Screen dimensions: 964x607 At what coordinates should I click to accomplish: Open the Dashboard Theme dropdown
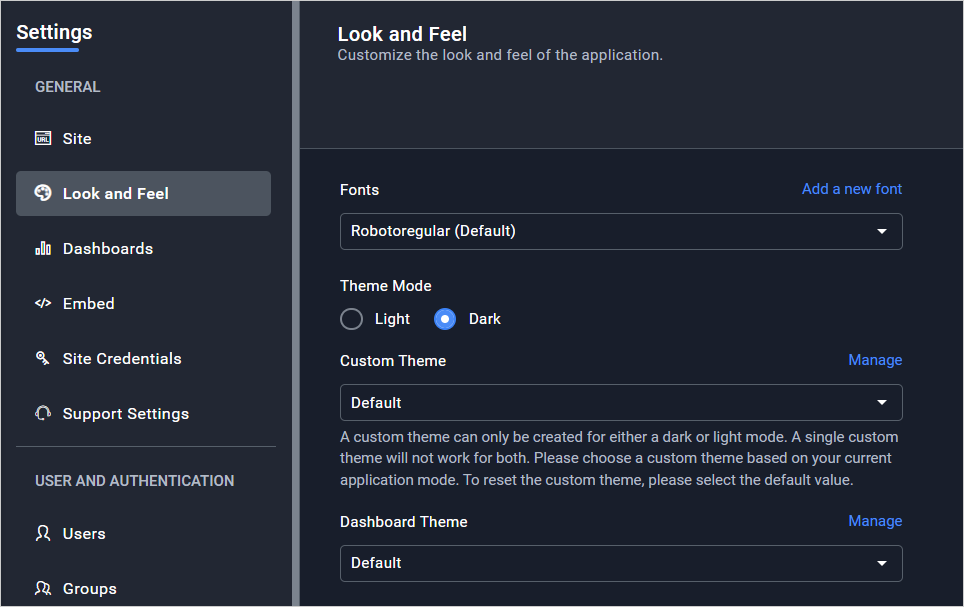pos(620,563)
